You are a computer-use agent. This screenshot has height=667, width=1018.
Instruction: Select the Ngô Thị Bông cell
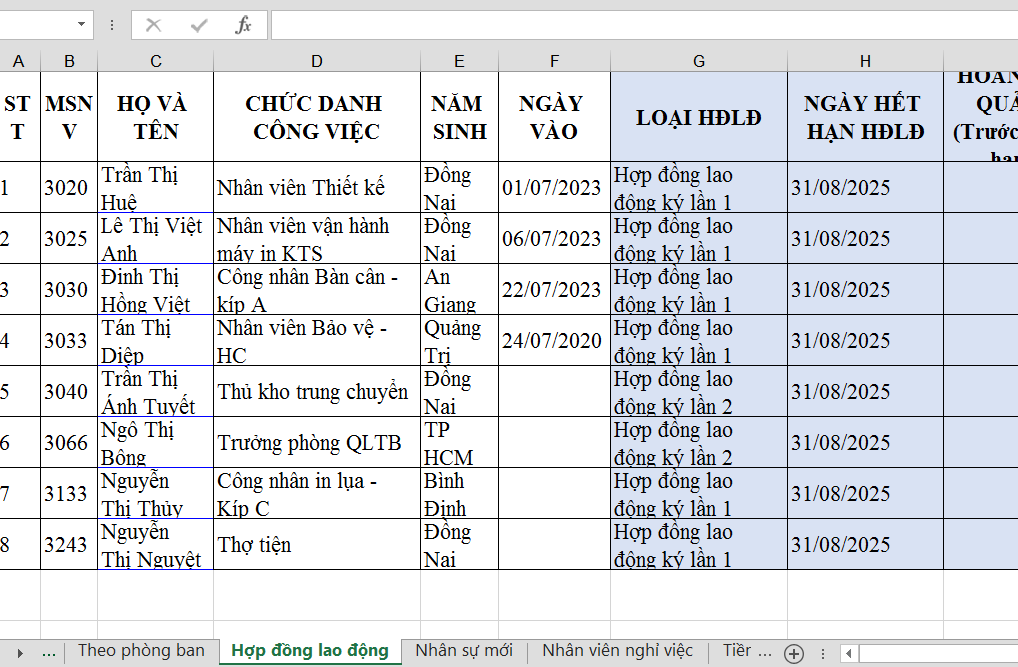tap(156, 442)
